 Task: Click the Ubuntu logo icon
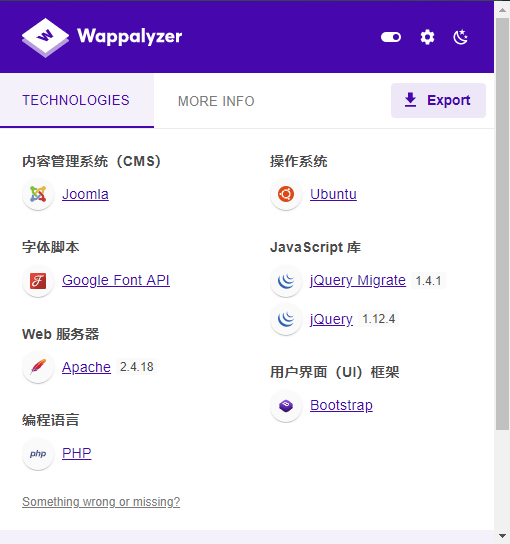(286, 194)
